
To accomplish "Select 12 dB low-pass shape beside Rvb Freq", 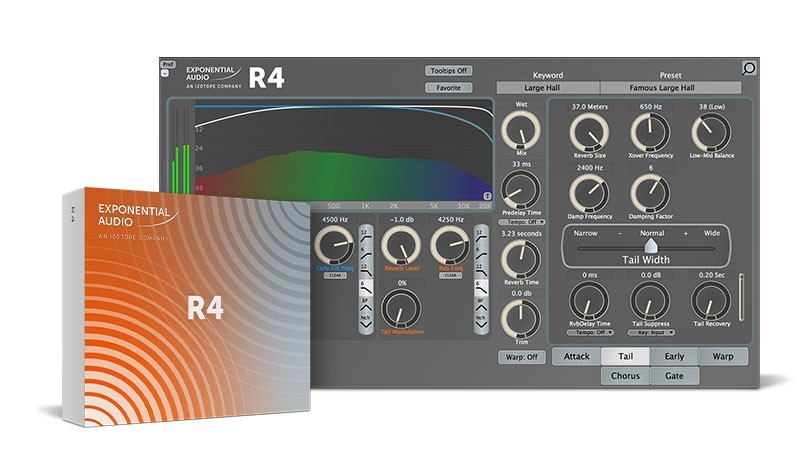I will pos(481,270).
